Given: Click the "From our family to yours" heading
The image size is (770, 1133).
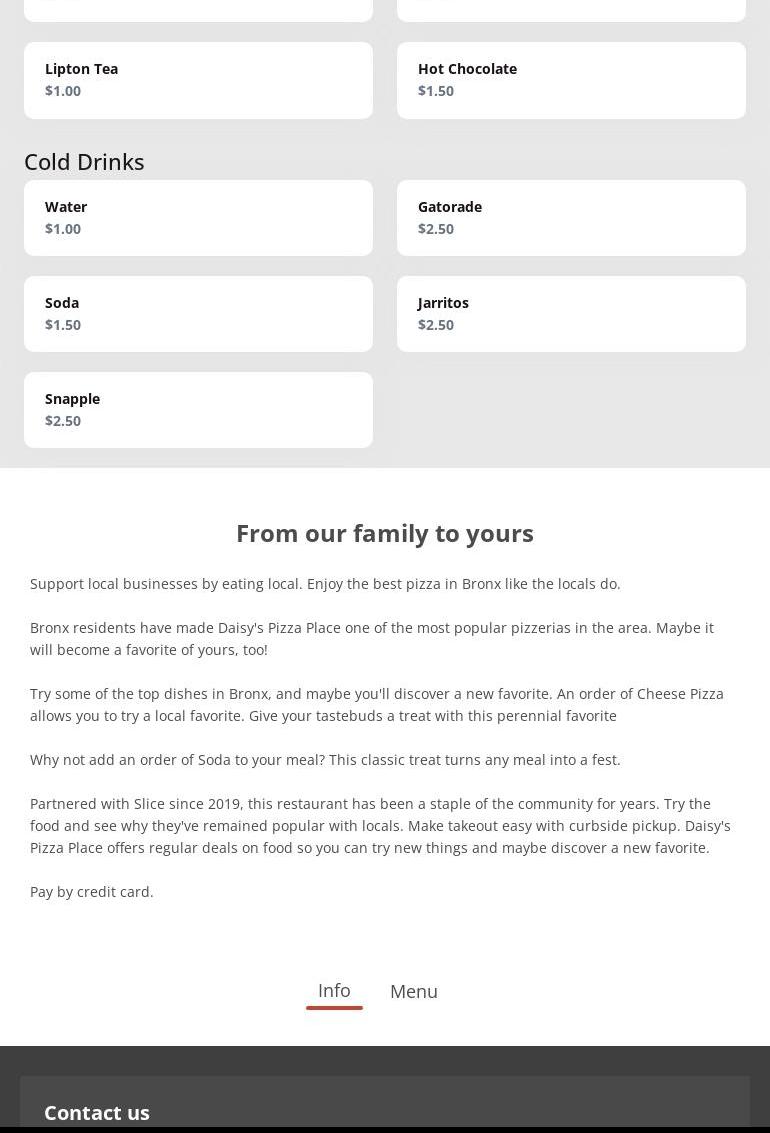Looking at the screenshot, I should pos(385,533).
